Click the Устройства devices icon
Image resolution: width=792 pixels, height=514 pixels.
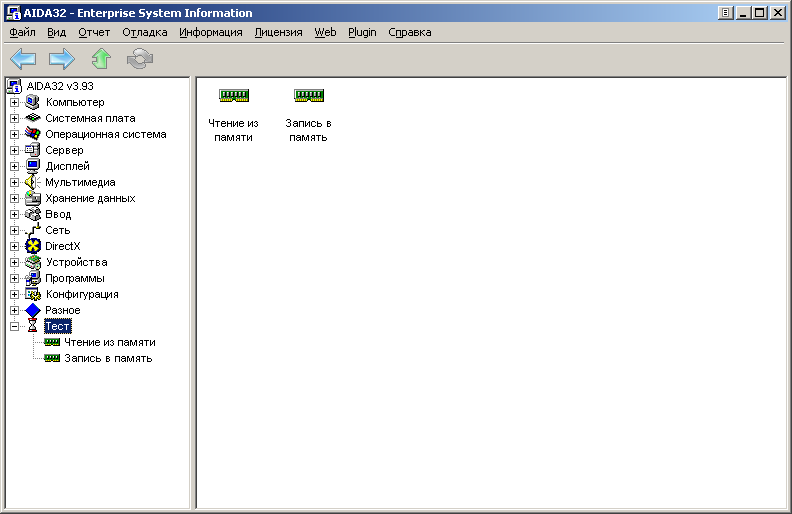point(33,262)
